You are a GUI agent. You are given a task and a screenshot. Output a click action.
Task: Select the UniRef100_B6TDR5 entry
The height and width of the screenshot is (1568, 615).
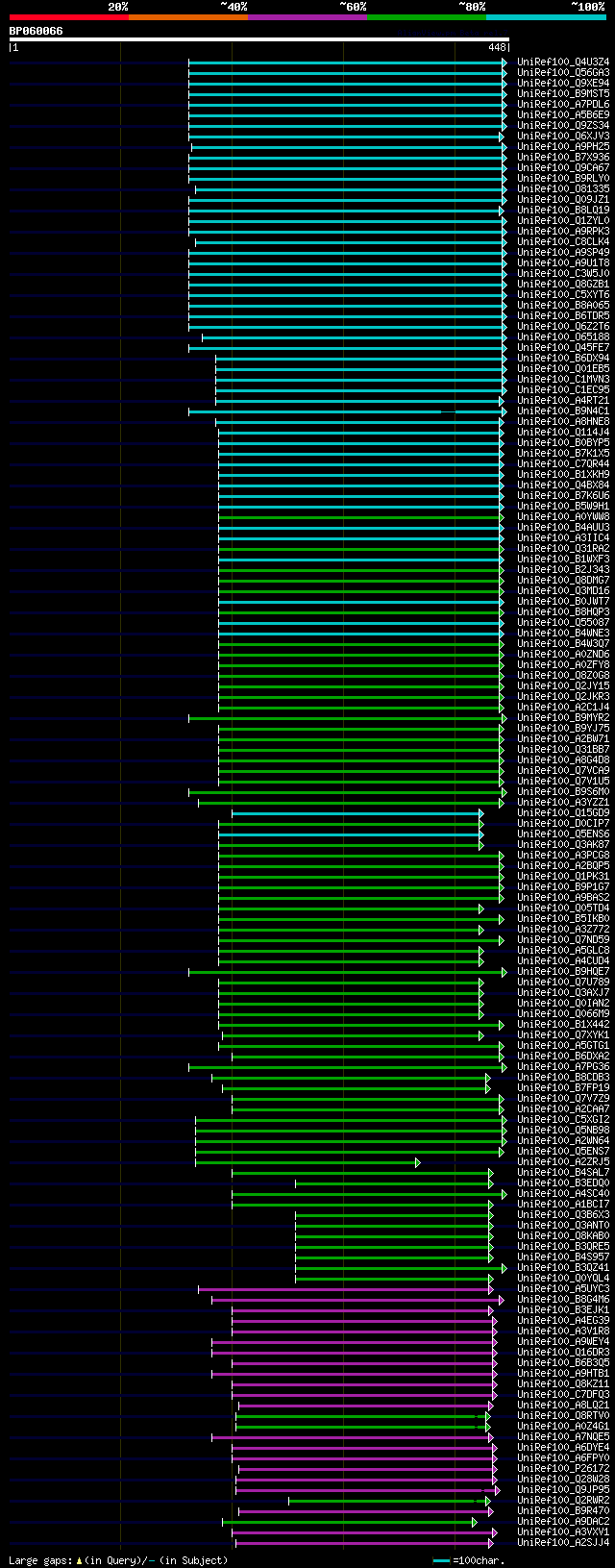pos(563,315)
